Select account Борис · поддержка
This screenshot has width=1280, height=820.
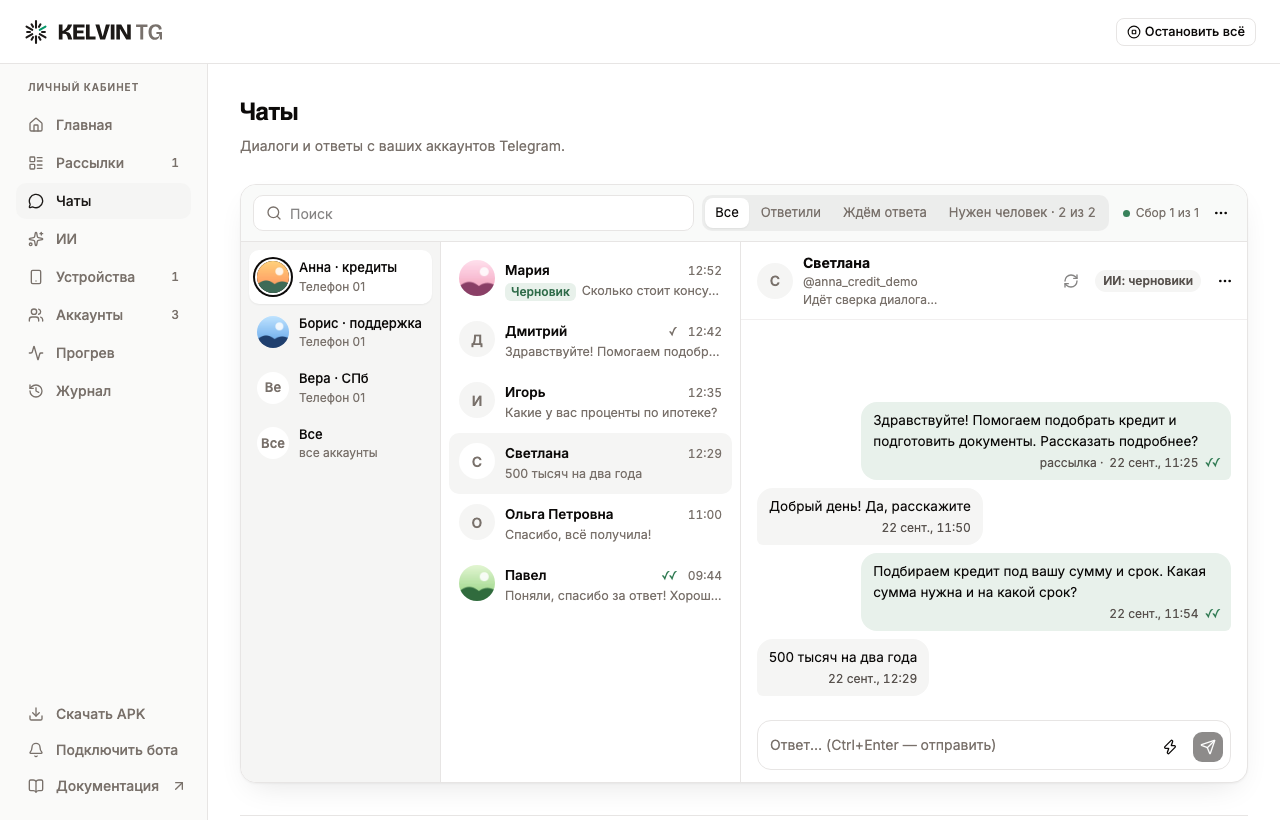(x=340, y=332)
